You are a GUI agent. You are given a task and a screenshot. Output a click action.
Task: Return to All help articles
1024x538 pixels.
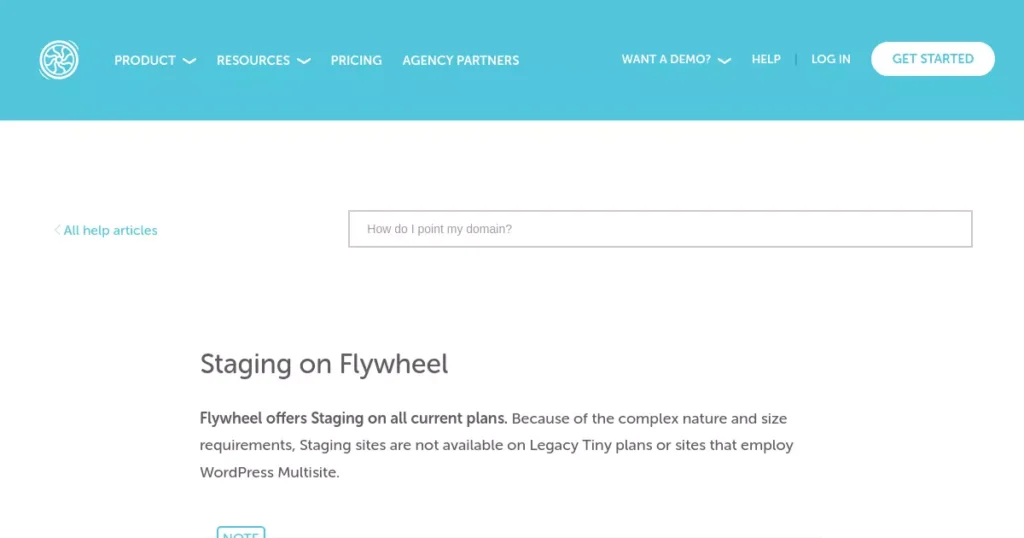[x=110, y=230]
